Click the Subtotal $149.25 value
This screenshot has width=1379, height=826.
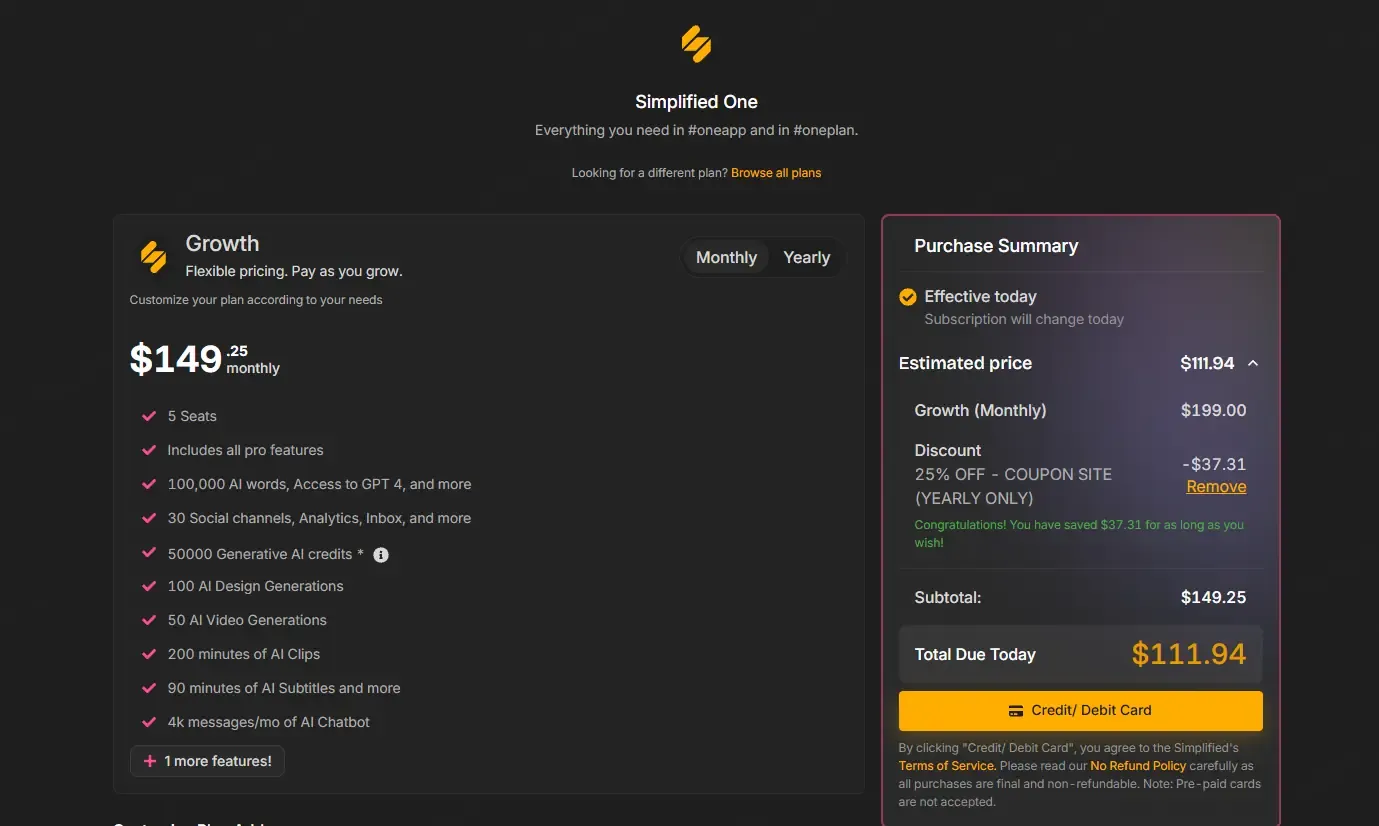[x=1213, y=598]
